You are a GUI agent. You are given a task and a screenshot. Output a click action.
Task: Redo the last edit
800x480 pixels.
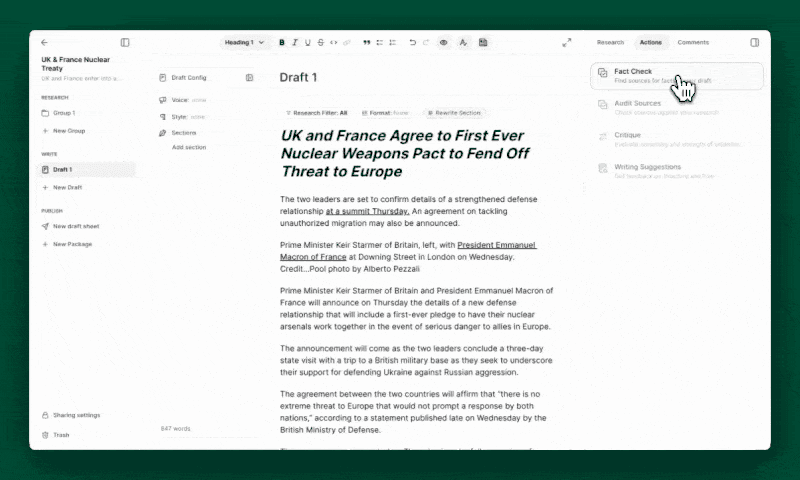[x=426, y=42]
